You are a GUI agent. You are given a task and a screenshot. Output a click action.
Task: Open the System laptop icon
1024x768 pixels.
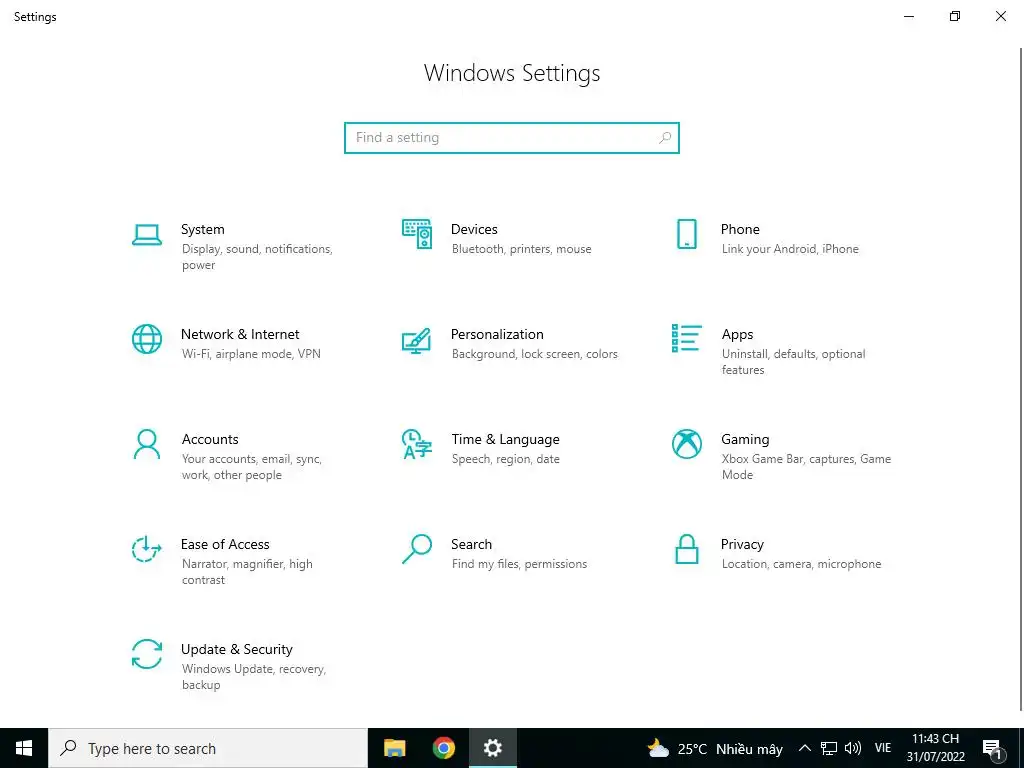pyautogui.click(x=146, y=234)
